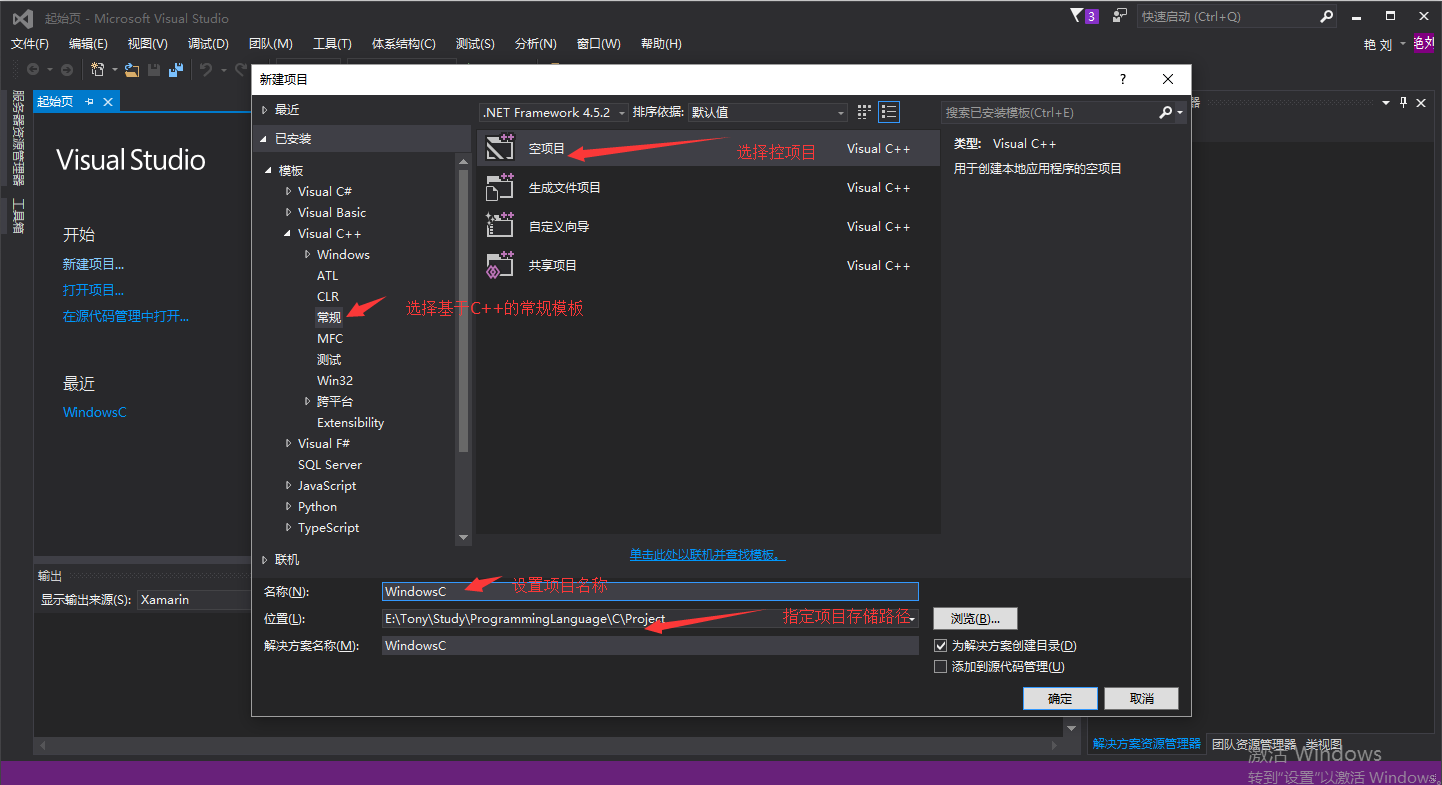Click the 自定义向导 template icon
This screenshot has height=785, width=1442.
500,226
